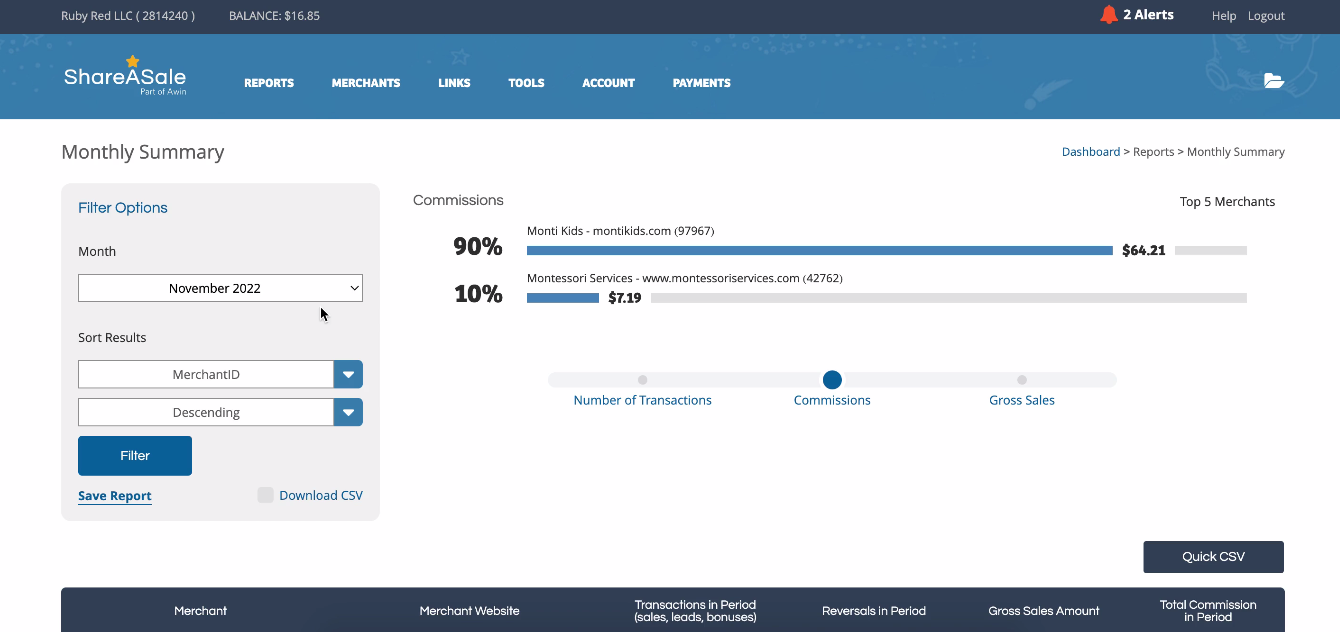Viewport: 1340px width, 632px height.
Task: Open the Links menu
Action: [454, 83]
